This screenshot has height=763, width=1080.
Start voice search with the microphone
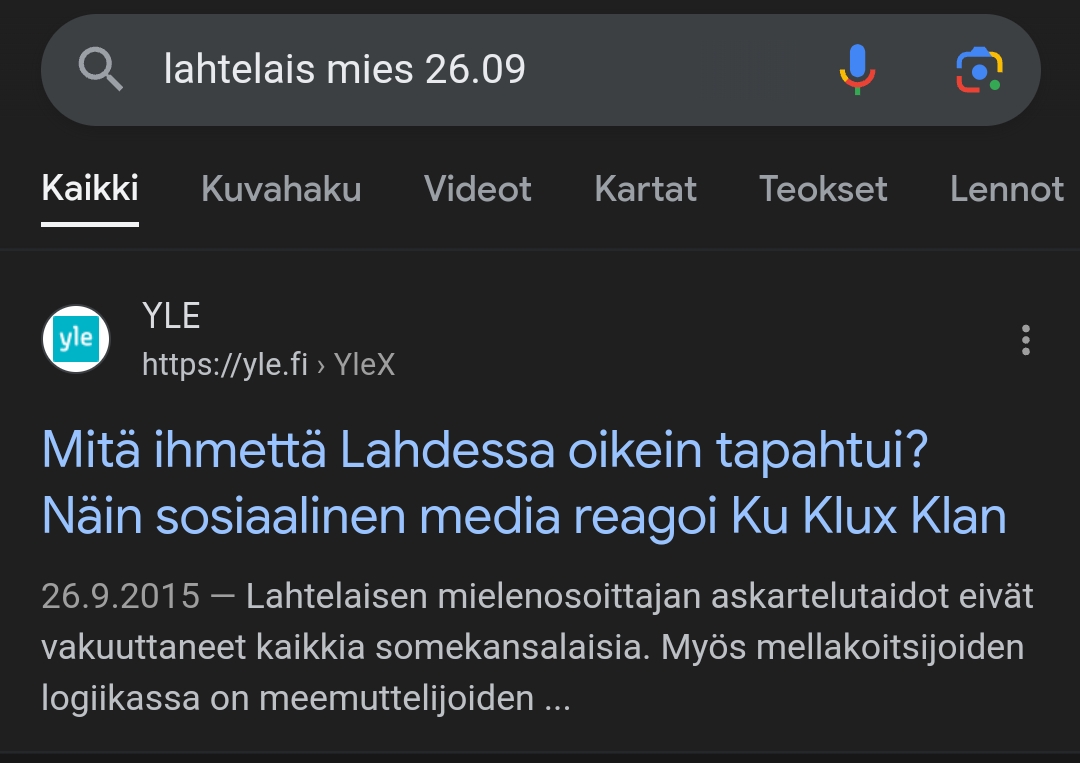click(x=857, y=70)
